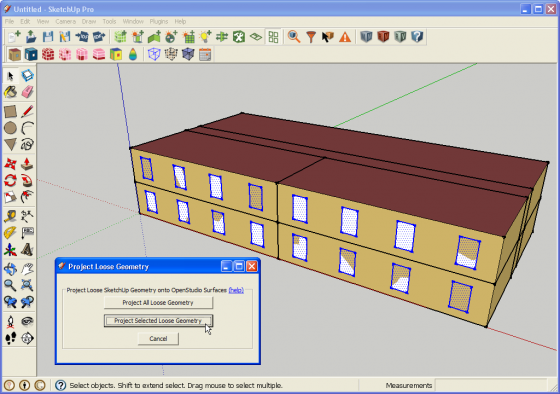
Task: Select the Text label tool
Action: point(27,233)
